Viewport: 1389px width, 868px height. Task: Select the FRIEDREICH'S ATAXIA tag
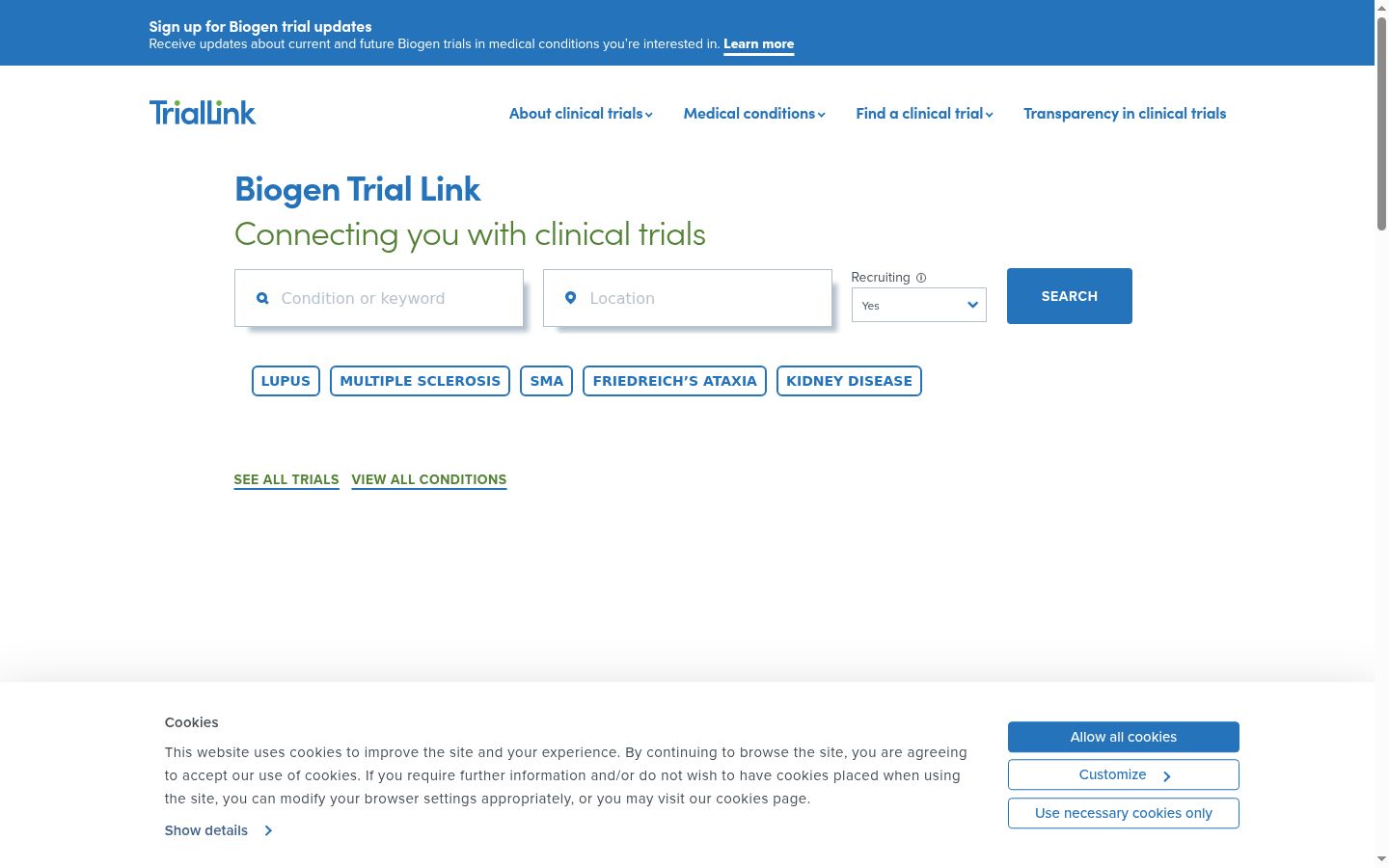674,381
